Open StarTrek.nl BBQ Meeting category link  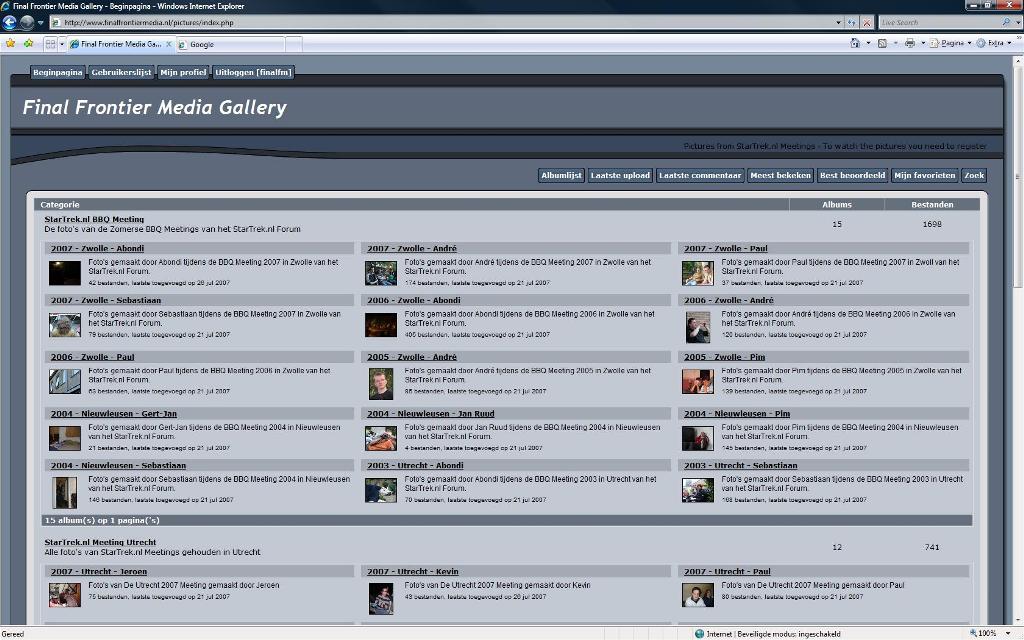pos(94,219)
